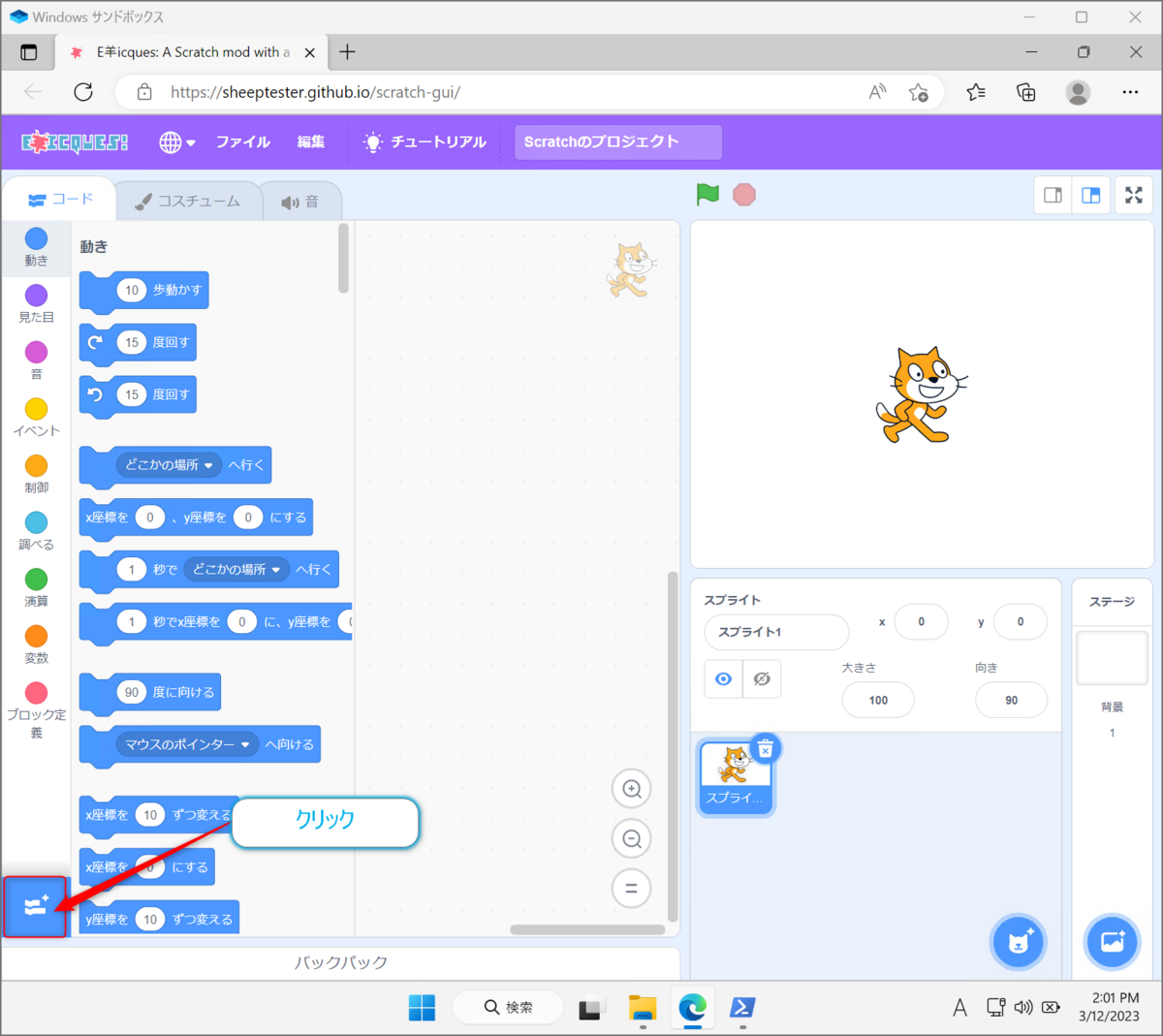This screenshot has width=1163, height=1036.
Task: Open the Windows Start menu
Action: (x=422, y=1008)
